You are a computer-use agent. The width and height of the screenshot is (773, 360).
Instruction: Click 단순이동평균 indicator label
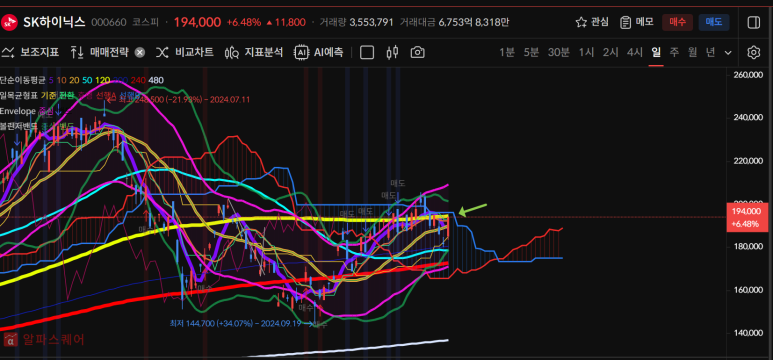(23, 80)
